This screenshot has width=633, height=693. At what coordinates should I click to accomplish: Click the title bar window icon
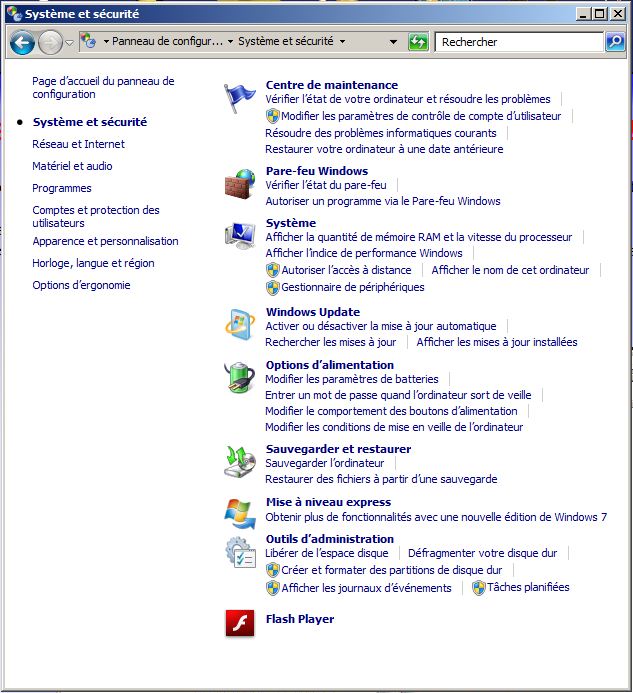[x=14, y=14]
